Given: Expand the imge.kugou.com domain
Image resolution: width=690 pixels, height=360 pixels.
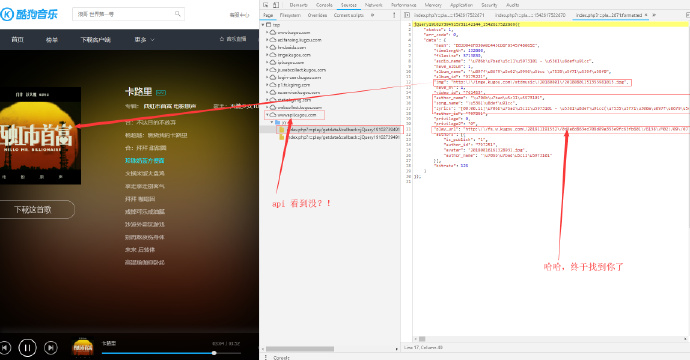Looking at the screenshot, I should (x=267, y=55).
